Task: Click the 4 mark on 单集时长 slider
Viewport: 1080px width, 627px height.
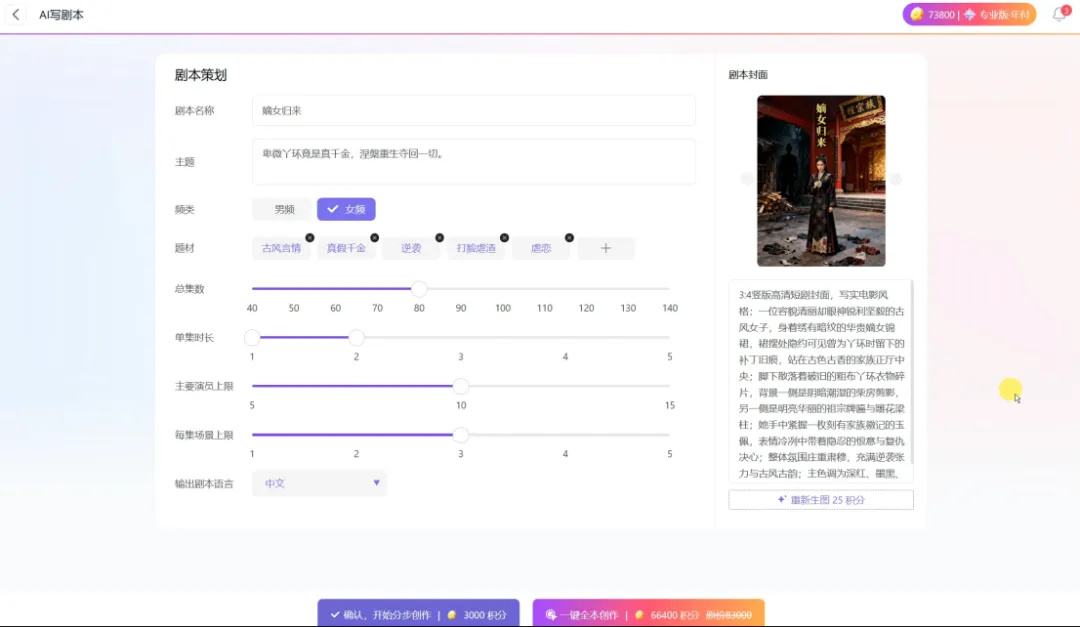Action: click(565, 357)
